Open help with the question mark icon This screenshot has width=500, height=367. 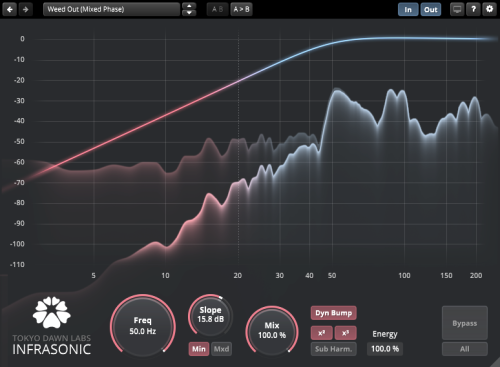tap(473, 9)
